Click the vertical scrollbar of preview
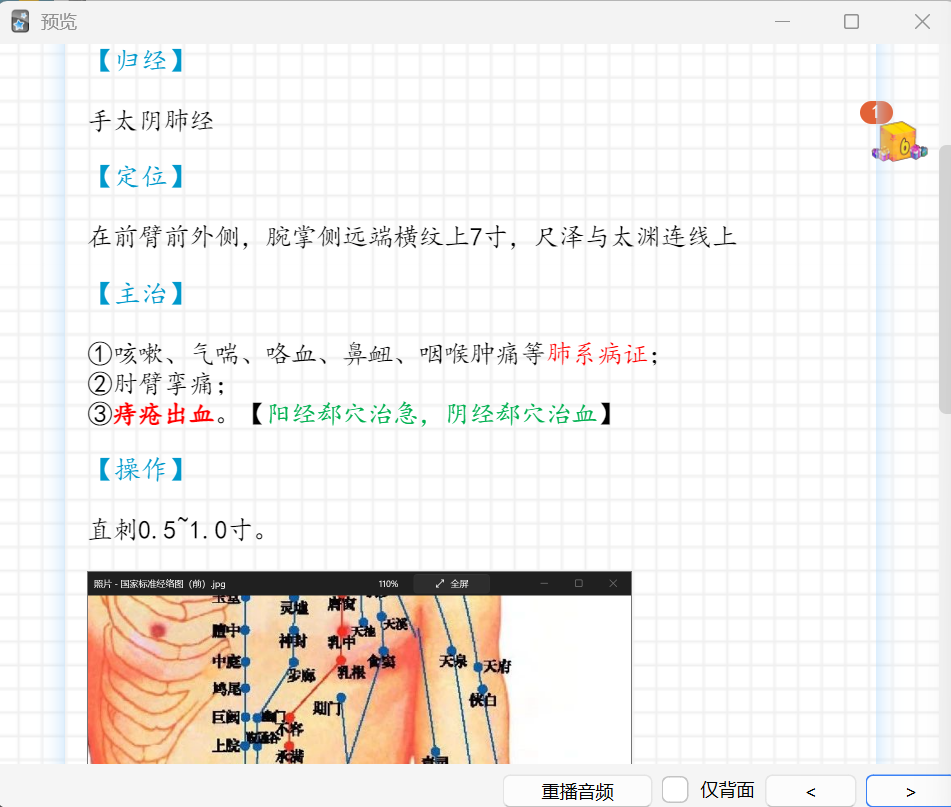The width and height of the screenshot is (951, 807). click(944, 279)
